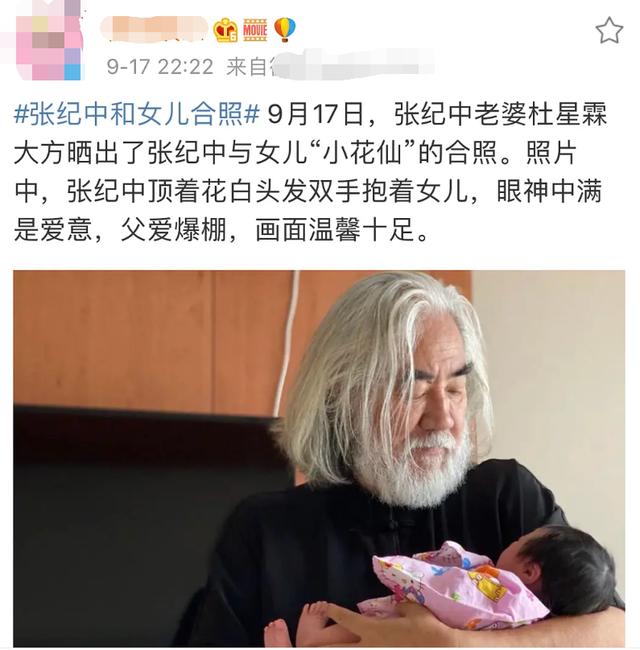Tap the MOVIE film strip badge
Screen dimensions: 640x650
coord(255,30)
